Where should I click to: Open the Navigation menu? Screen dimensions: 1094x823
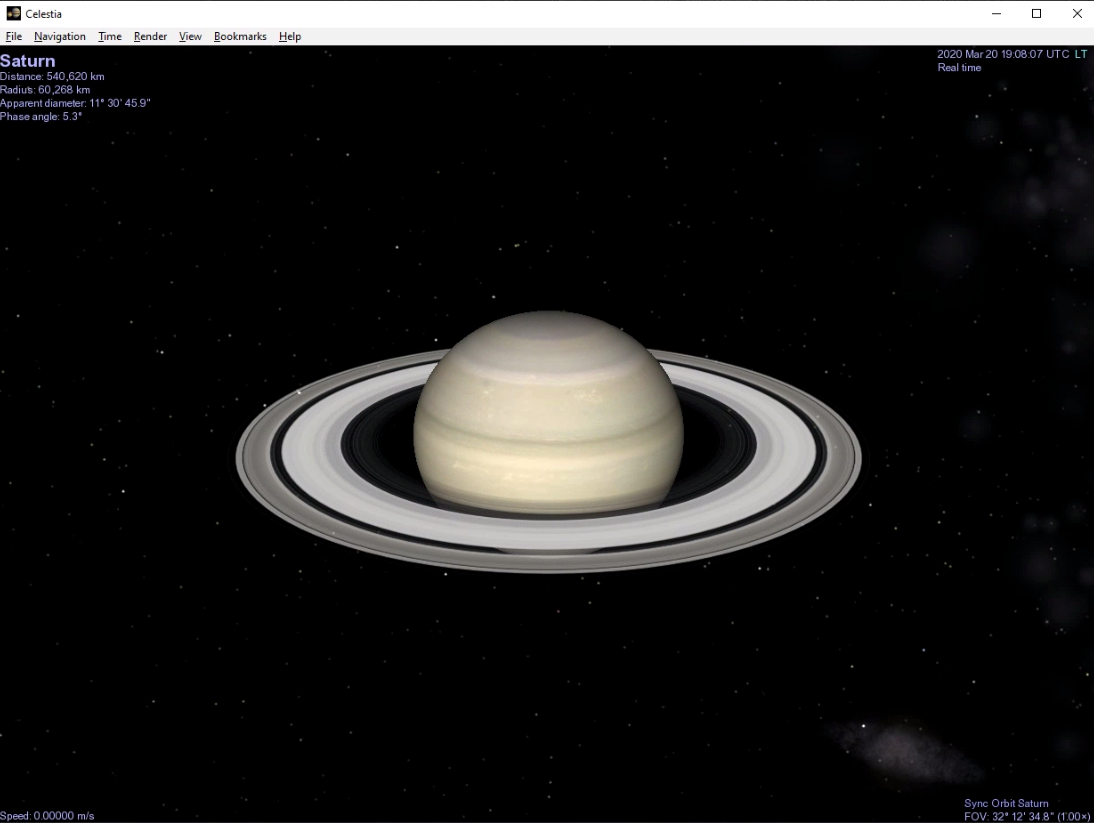point(60,36)
